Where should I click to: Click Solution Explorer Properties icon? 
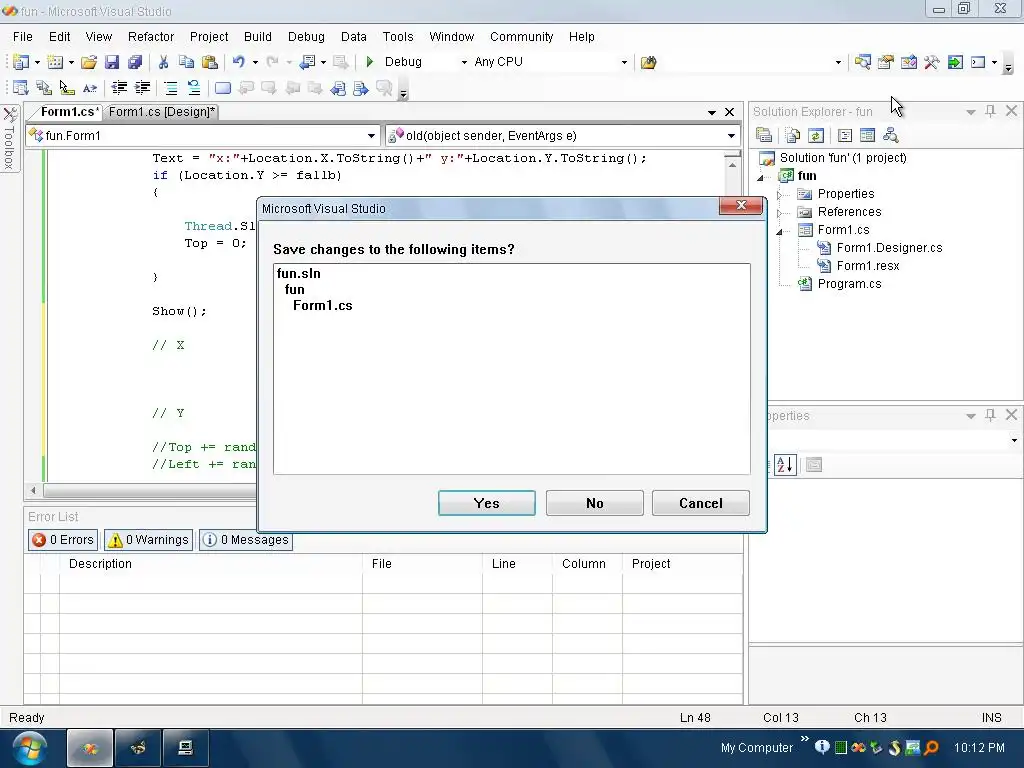[764, 135]
